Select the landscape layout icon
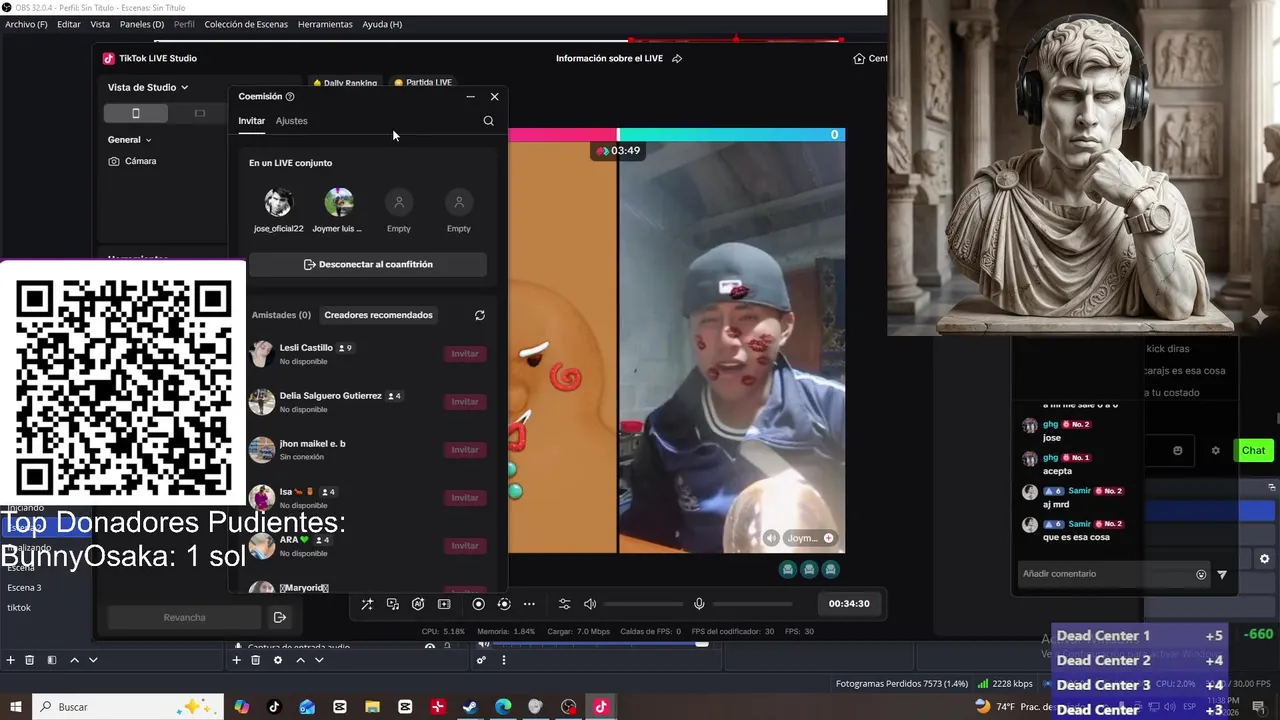The width and height of the screenshot is (1280, 720). [200, 113]
